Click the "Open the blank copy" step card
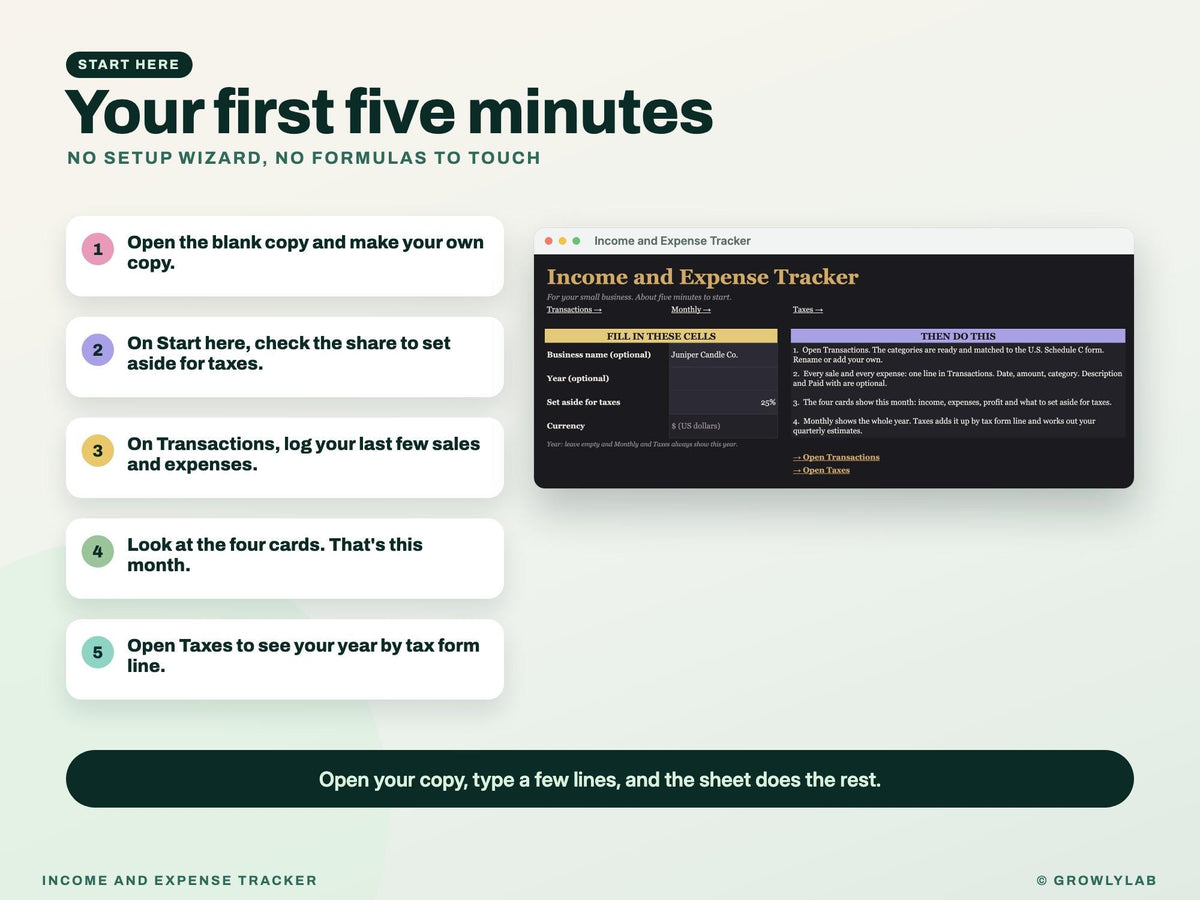1200x900 pixels. (285, 256)
